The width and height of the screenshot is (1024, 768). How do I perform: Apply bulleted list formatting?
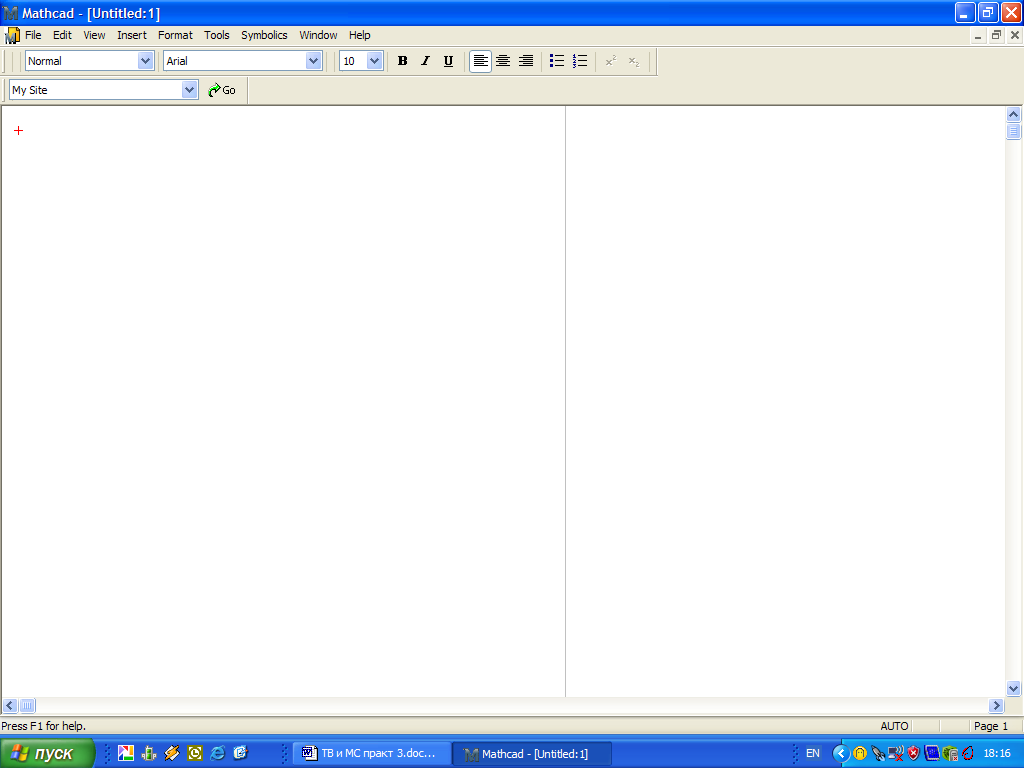tap(557, 61)
